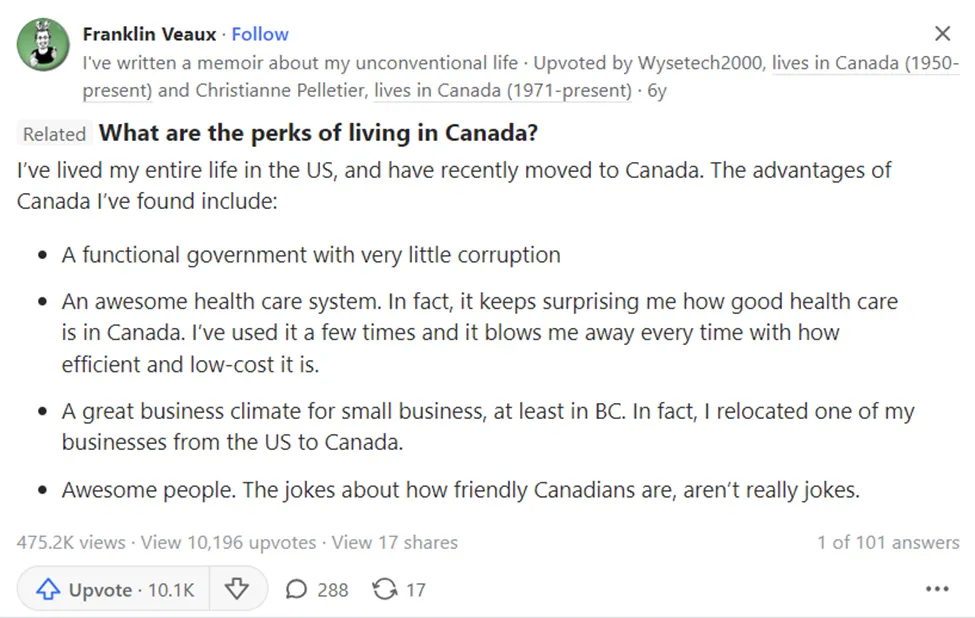
Task: Click the '6y' answer timestamp
Action: click(657, 91)
